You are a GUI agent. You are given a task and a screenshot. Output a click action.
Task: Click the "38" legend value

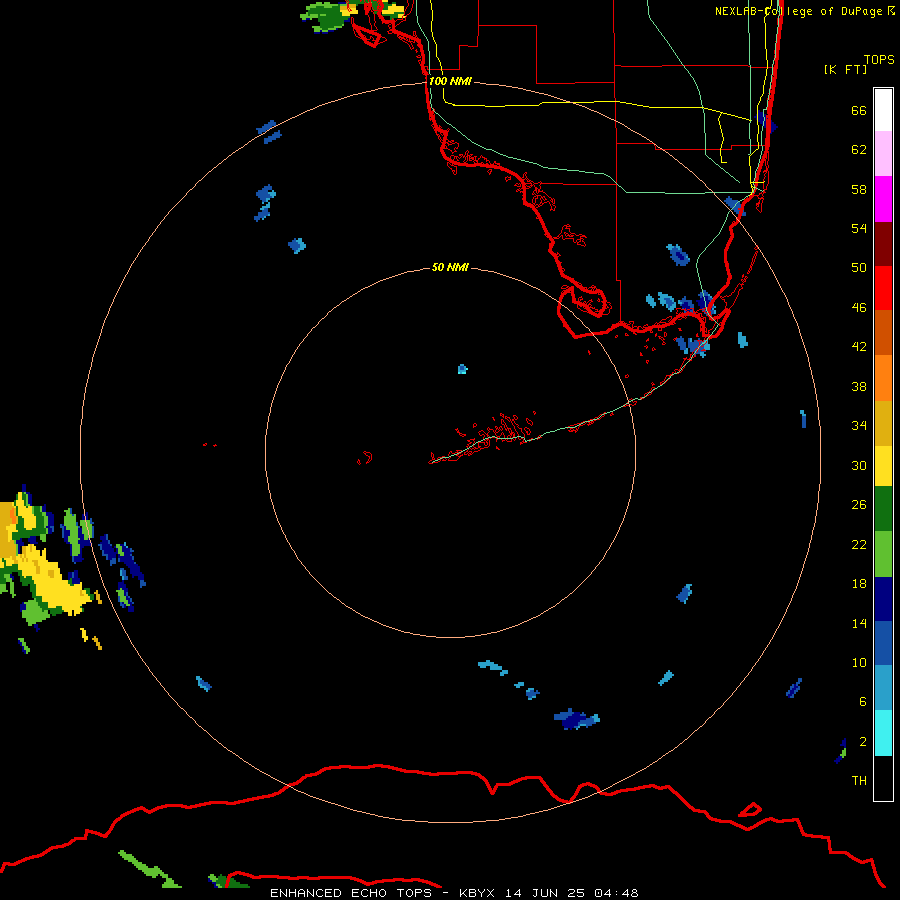pos(859,387)
